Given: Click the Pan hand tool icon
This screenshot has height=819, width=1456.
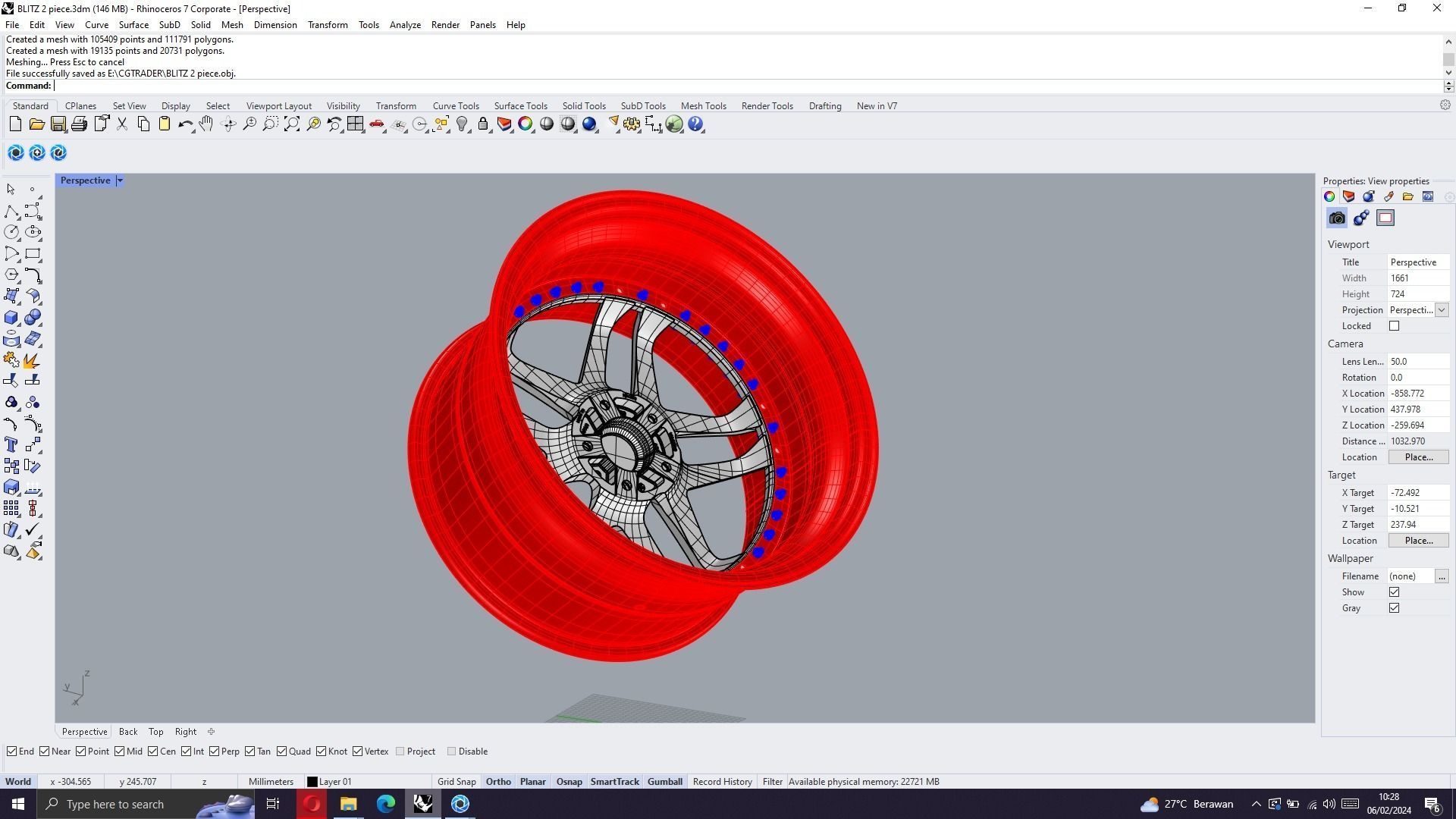Looking at the screenshot, I should [206, 124].
